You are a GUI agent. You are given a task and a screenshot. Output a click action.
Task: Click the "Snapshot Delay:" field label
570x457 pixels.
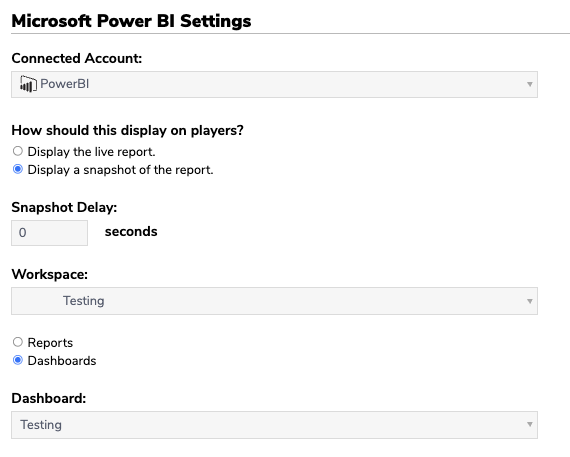(64, 207)
